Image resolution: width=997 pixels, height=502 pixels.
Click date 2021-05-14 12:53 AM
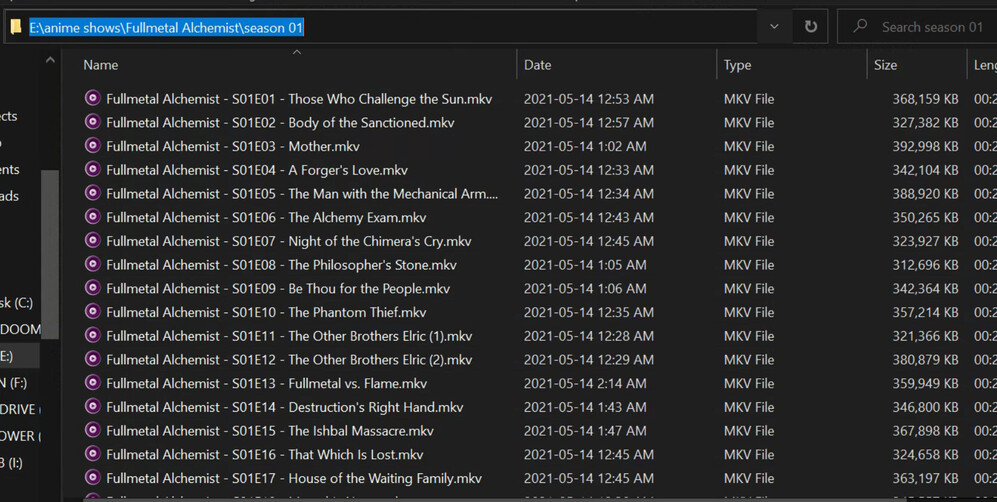pos(589,98)
